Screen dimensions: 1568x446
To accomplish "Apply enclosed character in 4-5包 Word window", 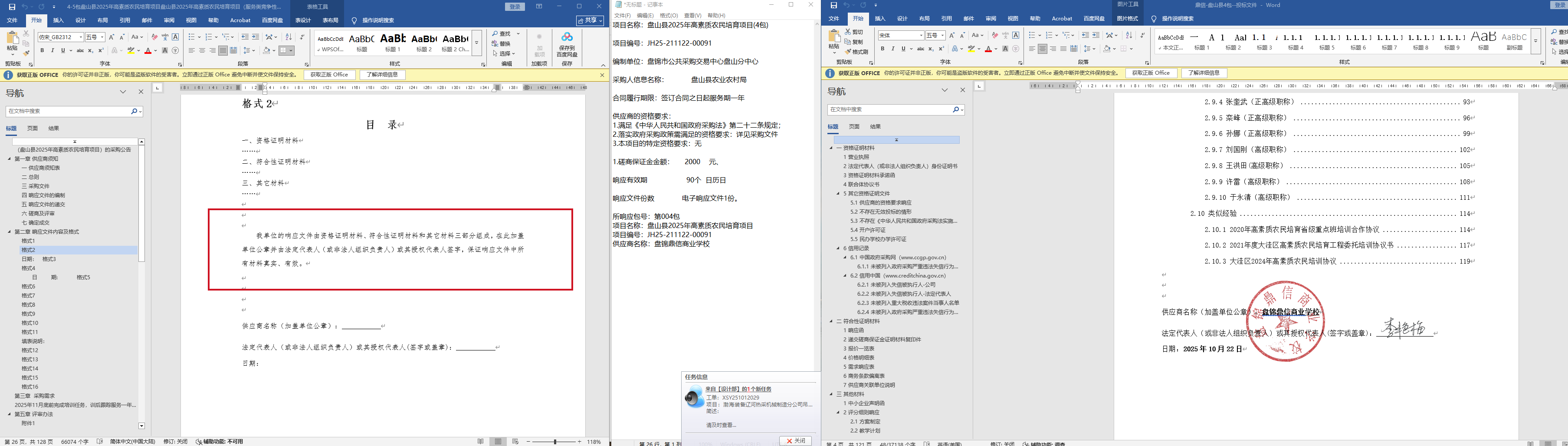I will pos(175,50).
